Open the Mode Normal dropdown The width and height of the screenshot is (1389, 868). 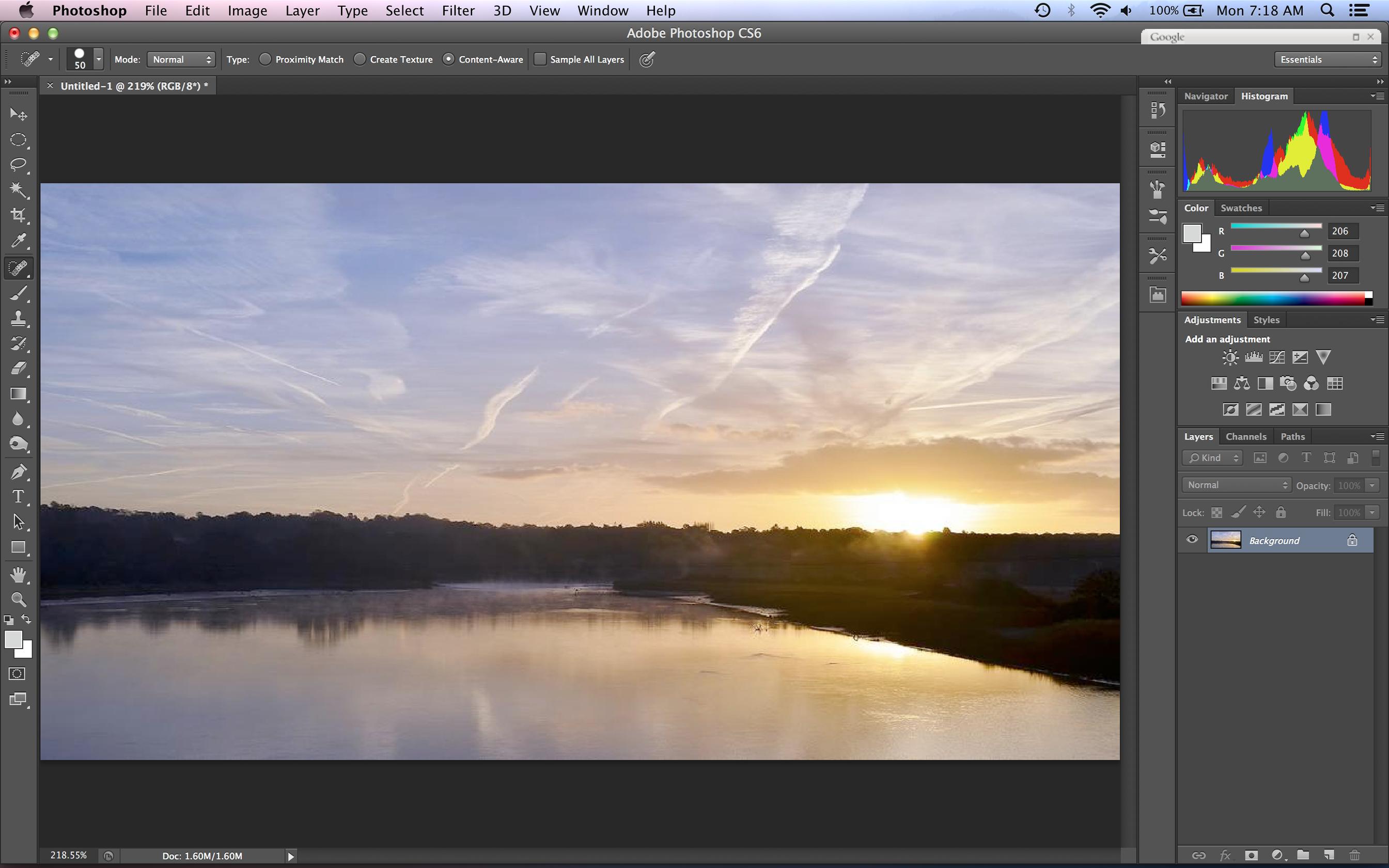click(x=181, y=59)
